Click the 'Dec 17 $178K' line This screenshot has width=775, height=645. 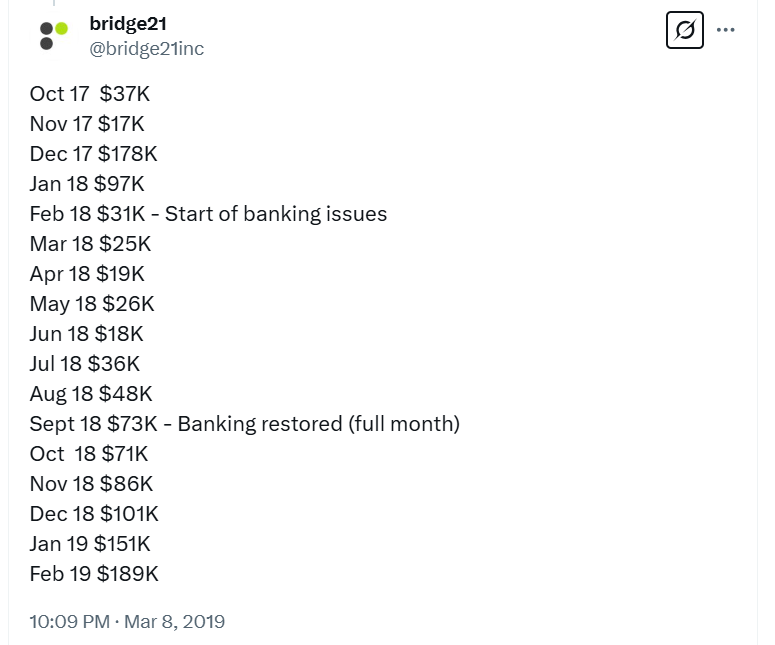tap(93, 154)
